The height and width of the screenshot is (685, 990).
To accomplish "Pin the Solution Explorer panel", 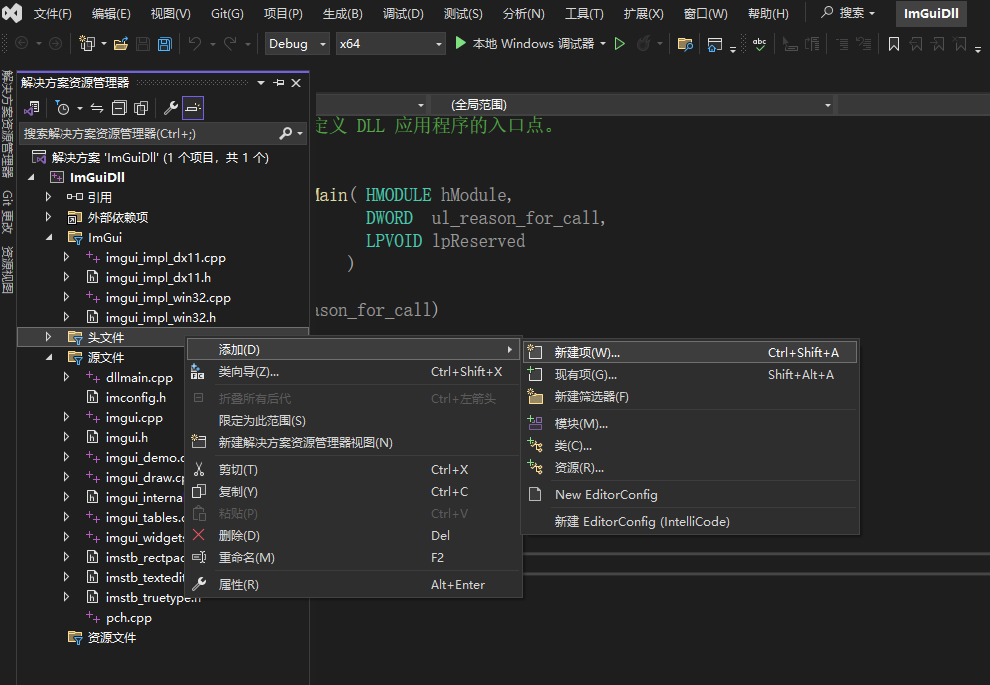I will tap(279, 83).
